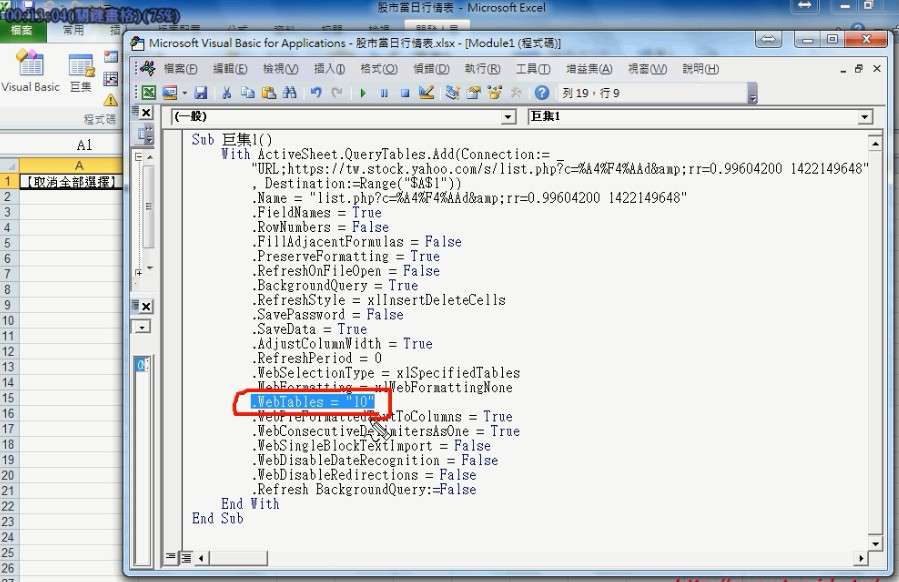899x582 pixels.
Task: Click the End Sub line
Action: click(x=217, y=518)
